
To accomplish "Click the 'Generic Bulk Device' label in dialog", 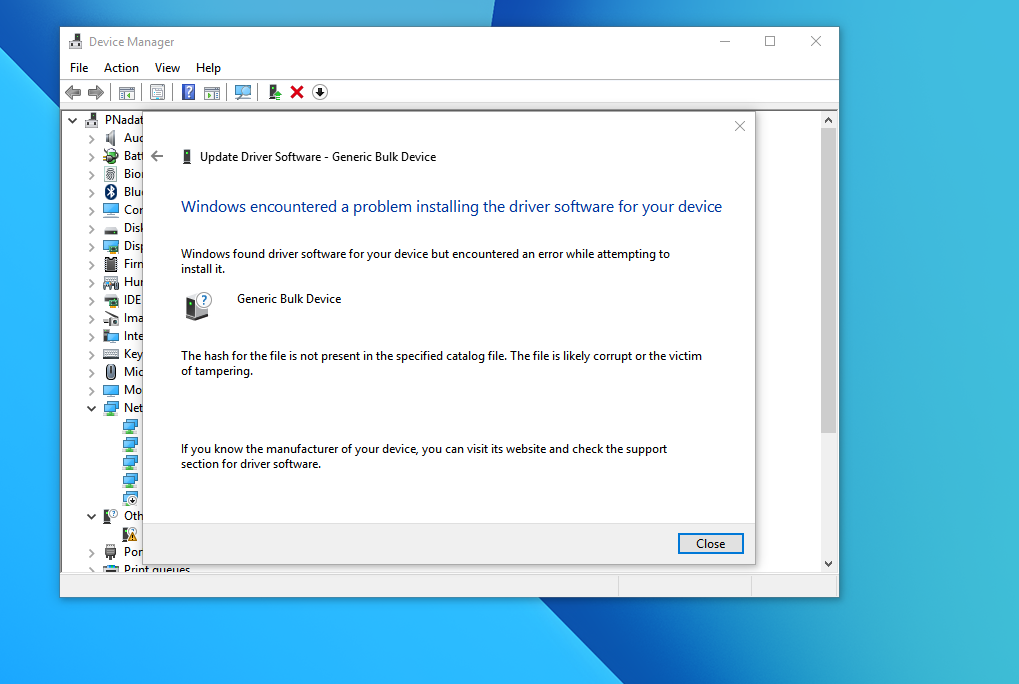I will tap(289, 299).
